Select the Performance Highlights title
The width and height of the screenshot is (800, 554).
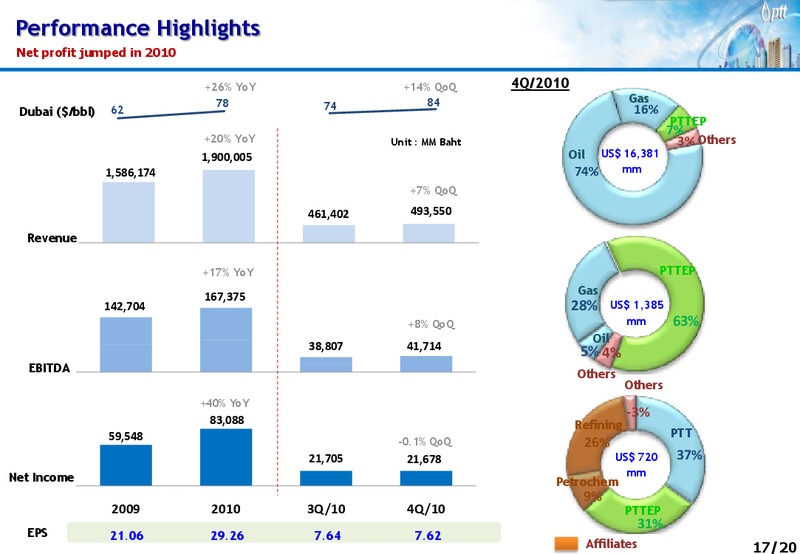coord(138,28)
